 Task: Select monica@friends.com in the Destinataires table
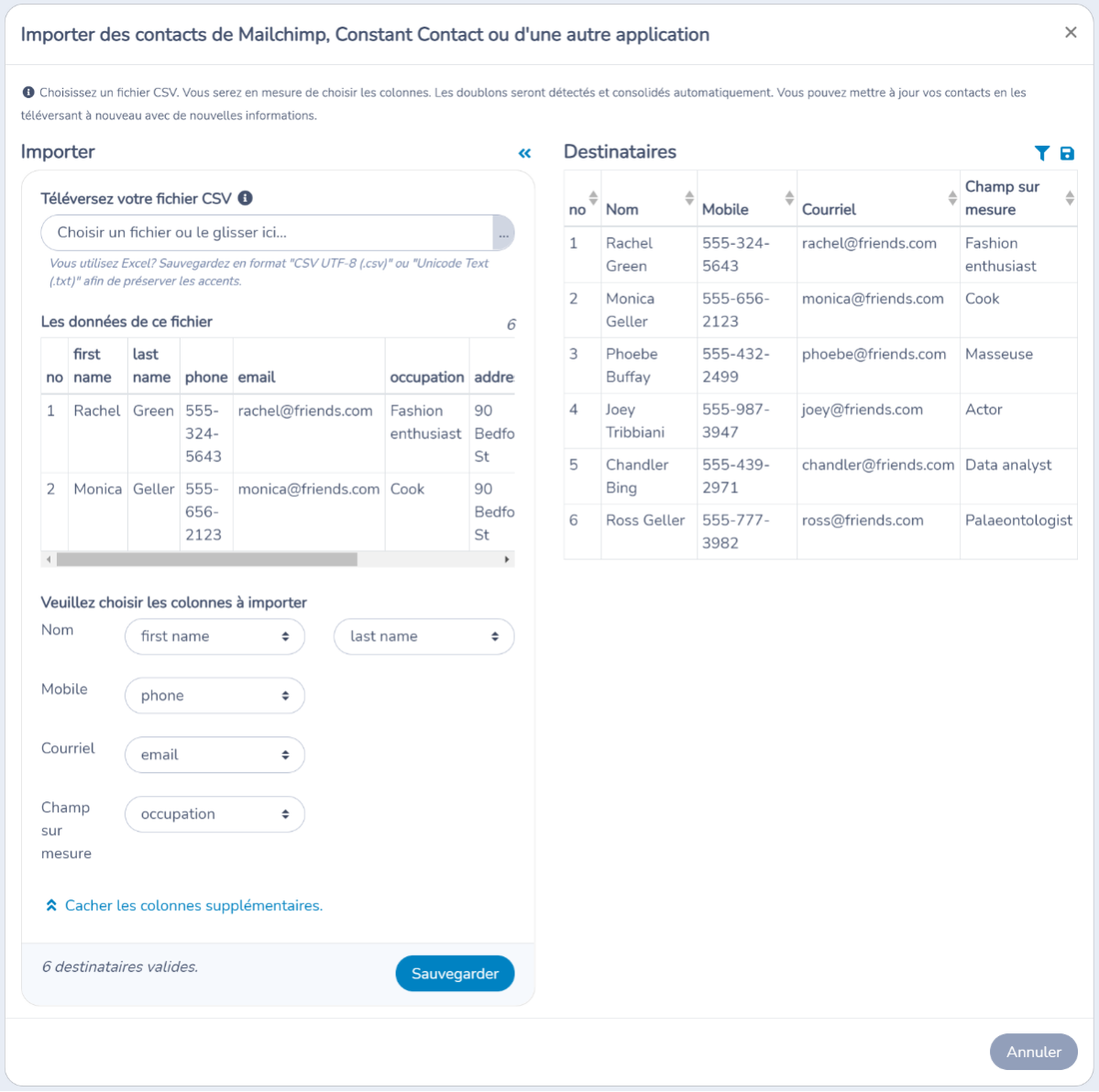pos(873,299)
